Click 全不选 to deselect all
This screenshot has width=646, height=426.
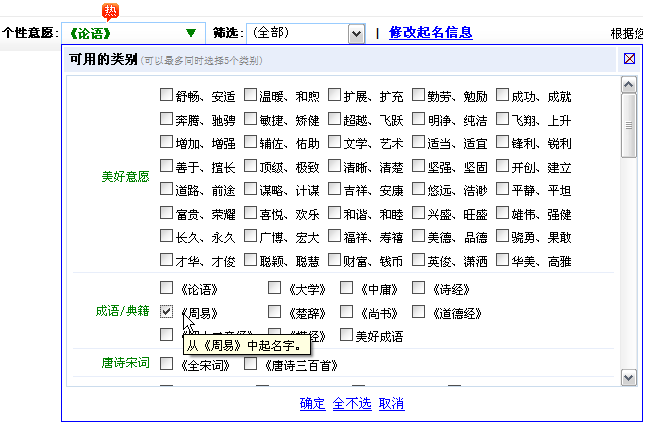pyautogui.click(x=352, y=404)
